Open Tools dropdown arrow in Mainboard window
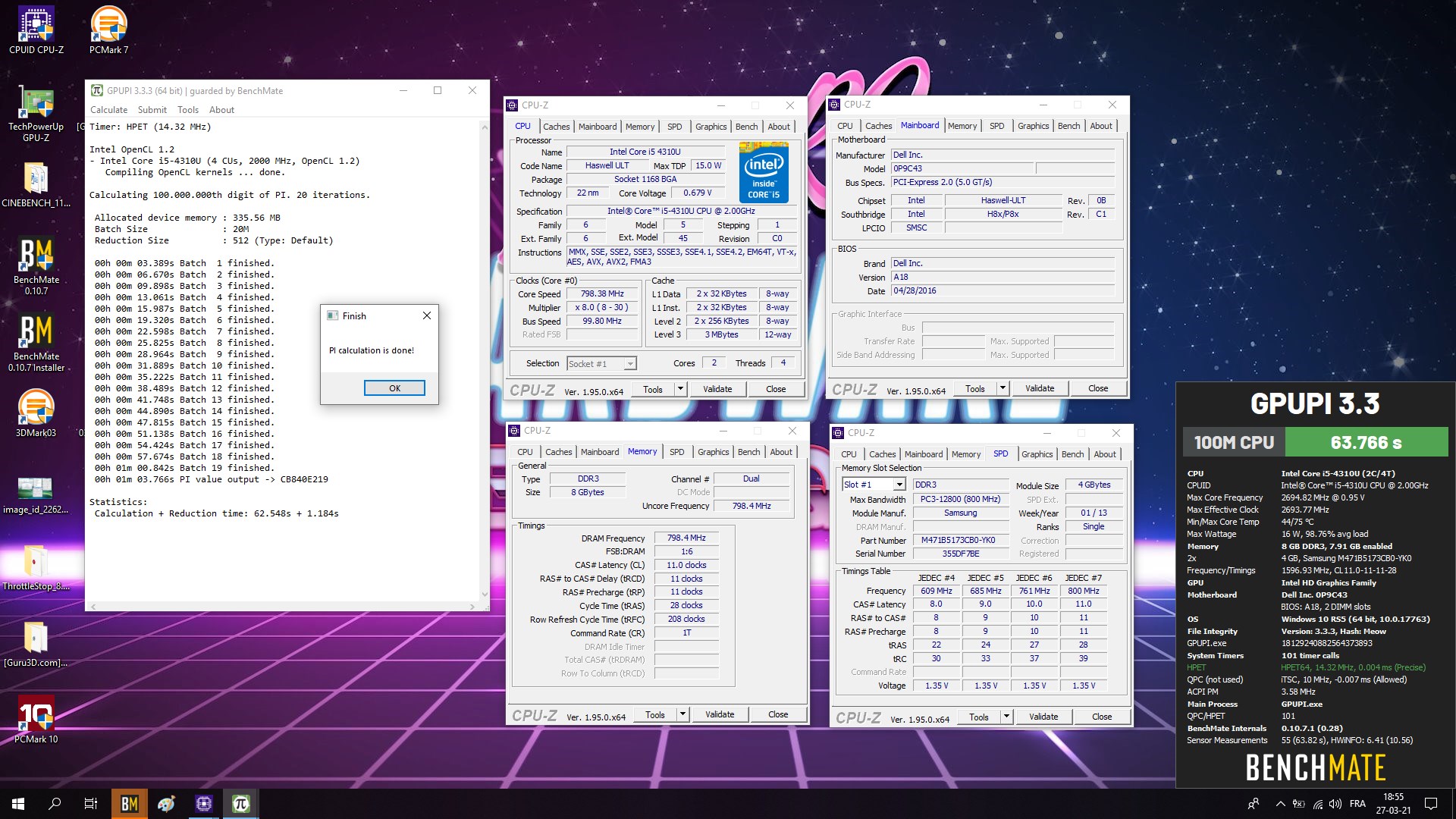 tap(1003, 388)
